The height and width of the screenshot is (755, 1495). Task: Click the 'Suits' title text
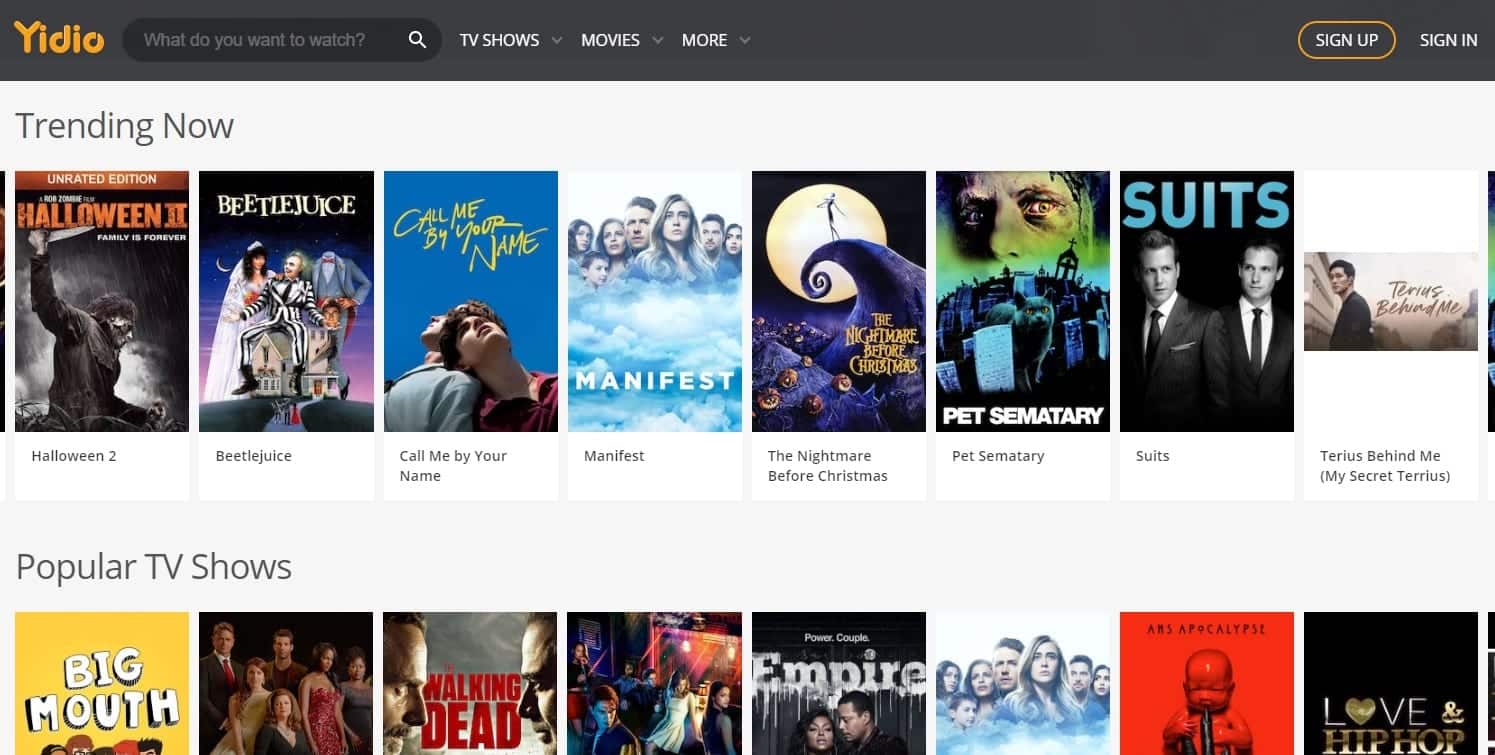(1152, 456)
